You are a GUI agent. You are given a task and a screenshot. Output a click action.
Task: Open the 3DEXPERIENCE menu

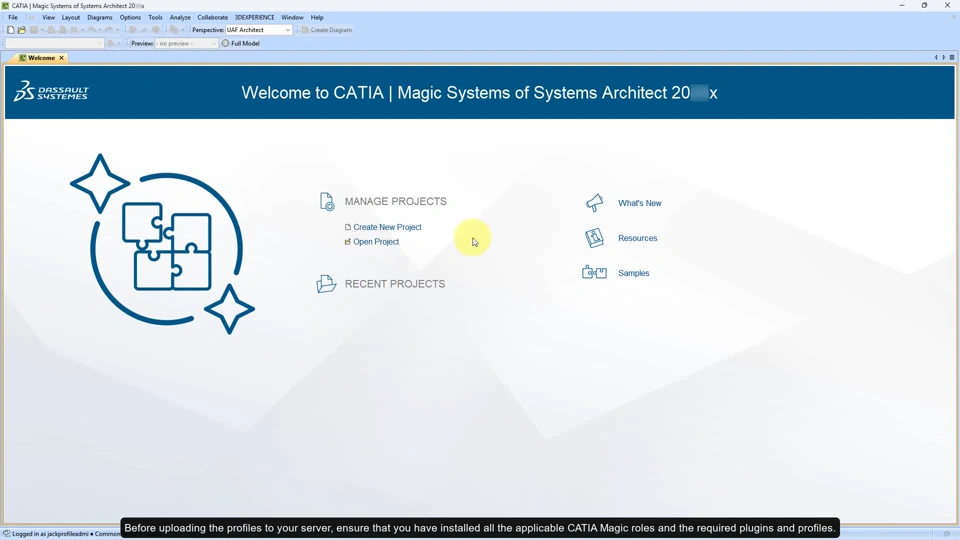click(255, 18)
